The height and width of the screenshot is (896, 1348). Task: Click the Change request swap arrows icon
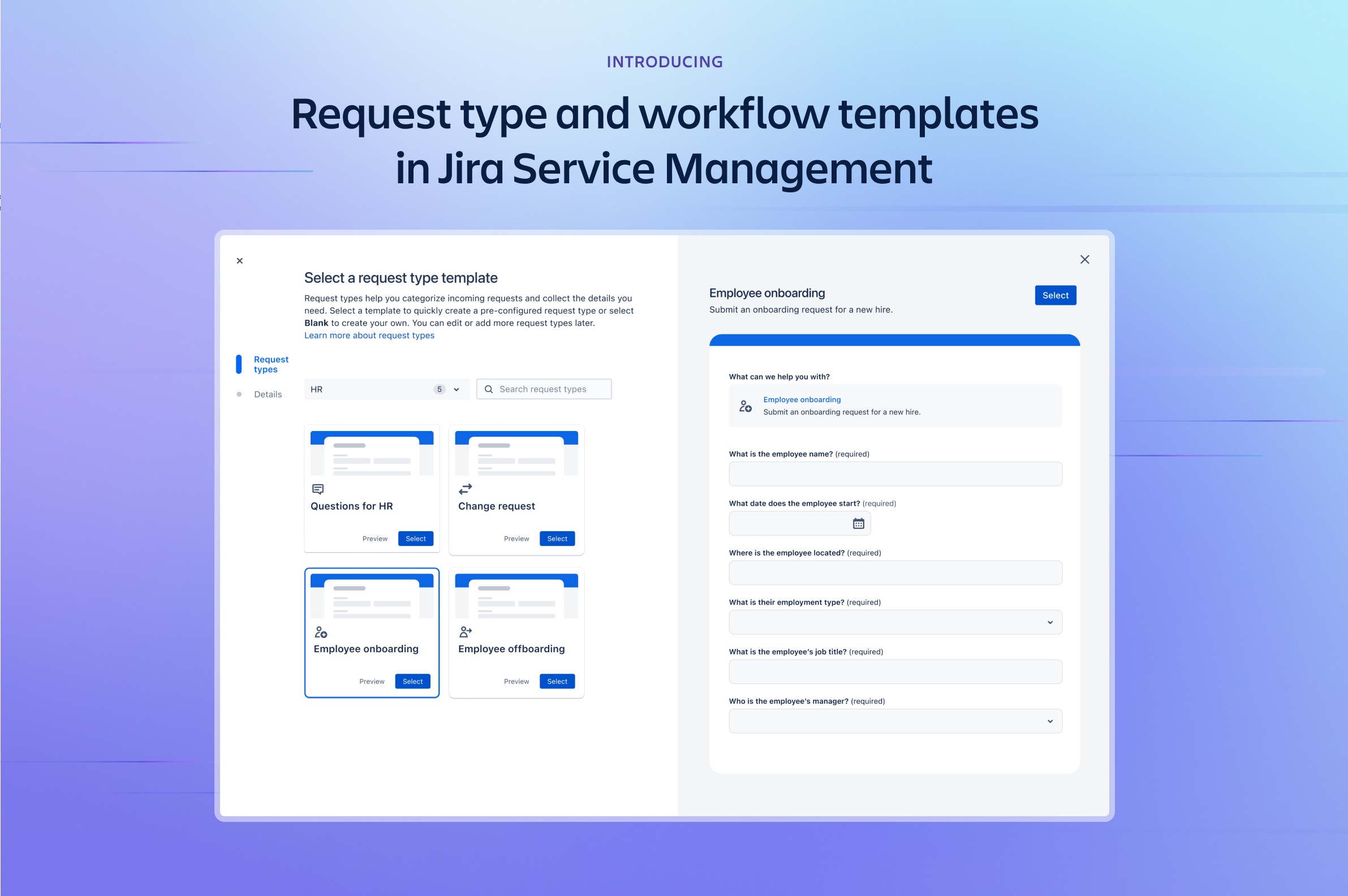pyautogui.click(x=465, y=489)
